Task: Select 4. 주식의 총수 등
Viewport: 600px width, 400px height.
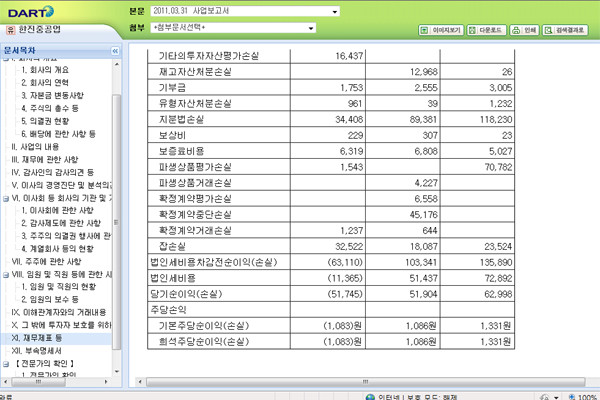Action: point(50,108)
